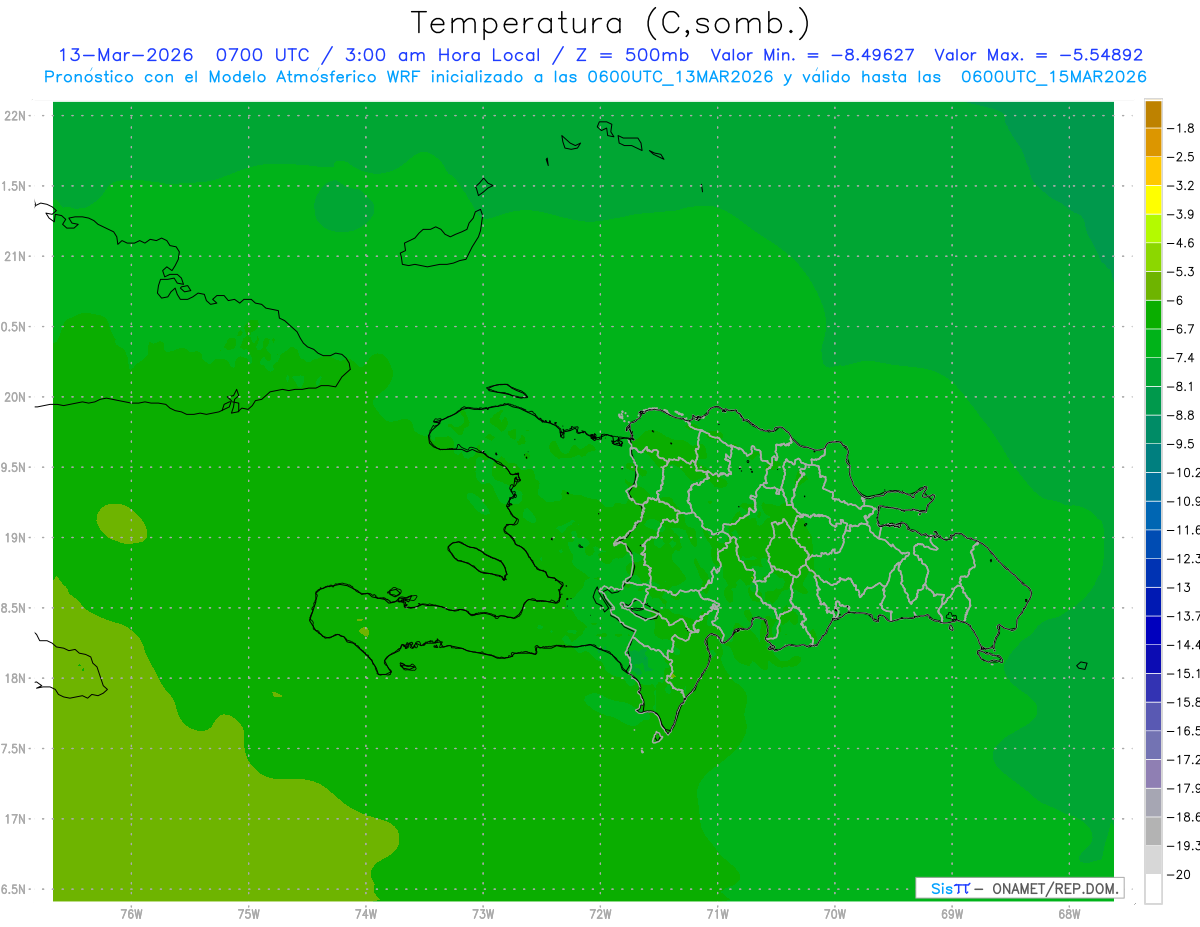Click the '-13' colorbar label
The width and height of the screenshot is (1200, 927).
[x=1179, y=587]
